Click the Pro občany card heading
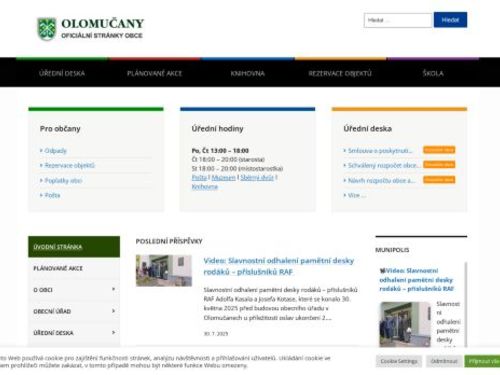This screenshot has height=375, width=500. (60, 129)
